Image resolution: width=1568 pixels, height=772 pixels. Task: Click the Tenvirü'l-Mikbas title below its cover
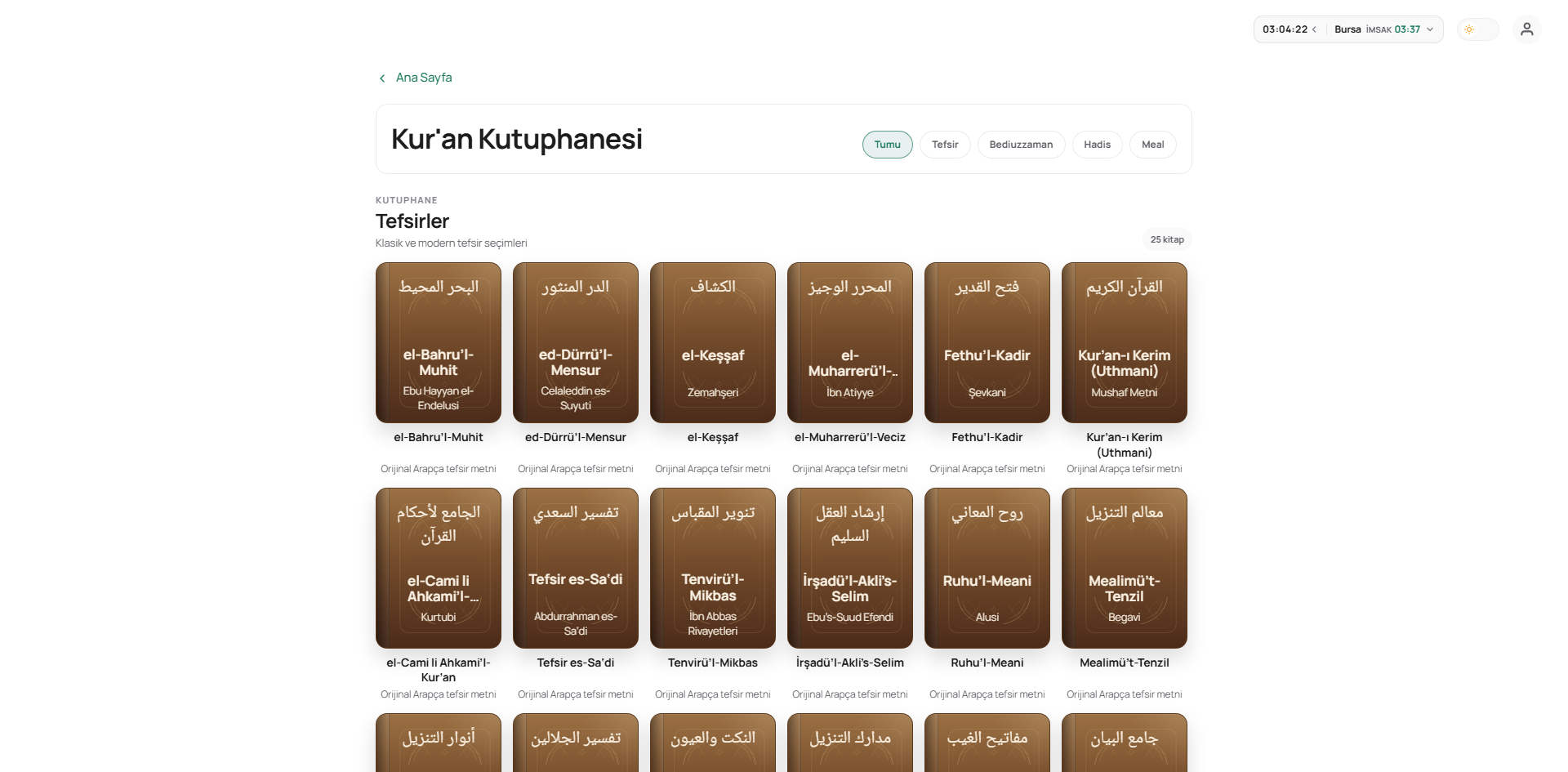point(713,663)
